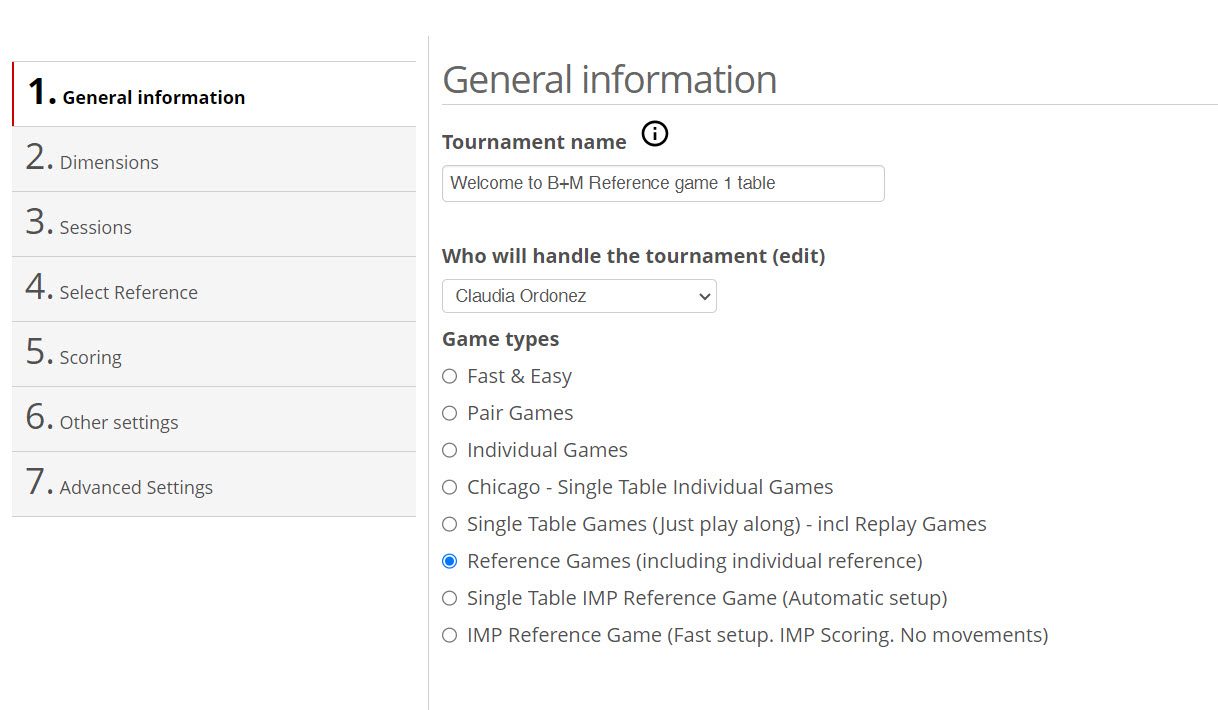Viewport: 1218px width, 710px height.
Task: Select Individual Games option
Action: [449, 450]
